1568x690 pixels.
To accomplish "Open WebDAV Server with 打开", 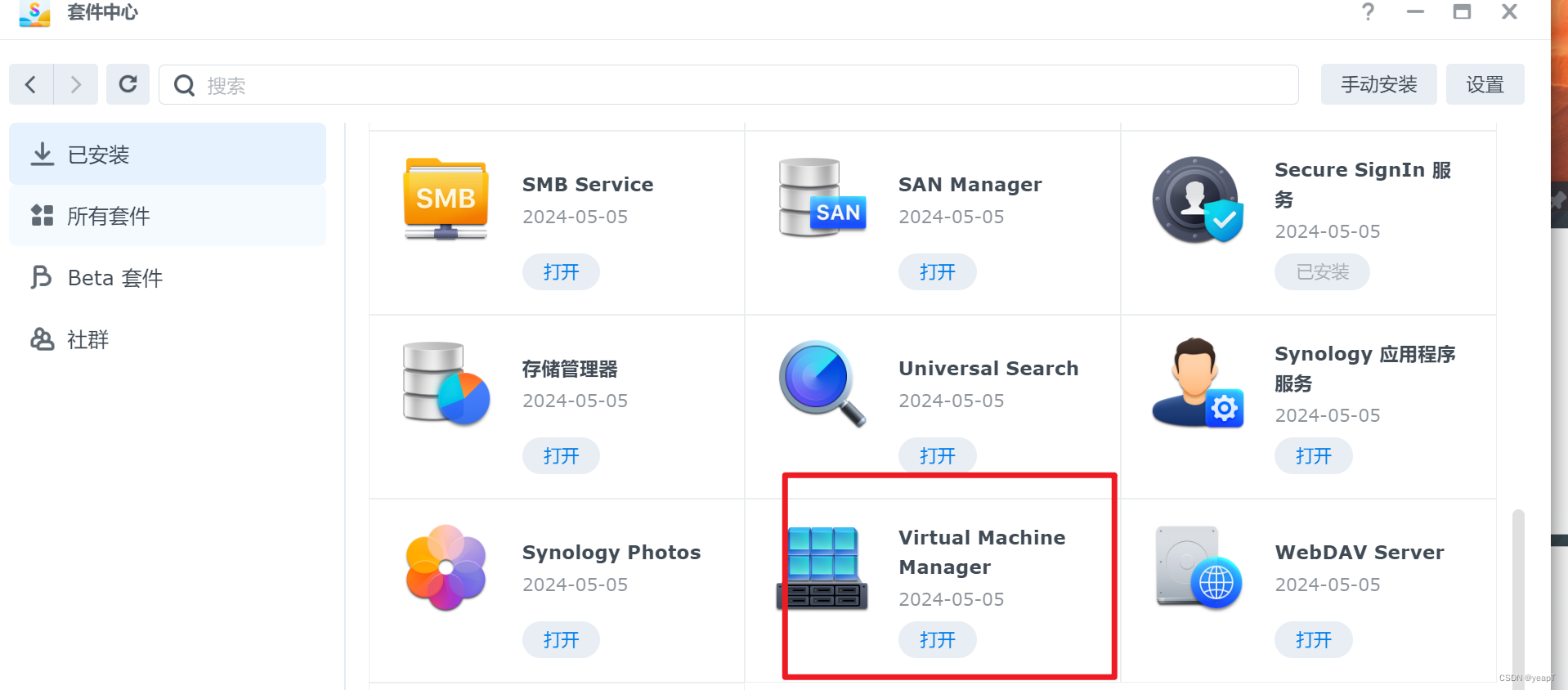I will [x=1313, y=640].
